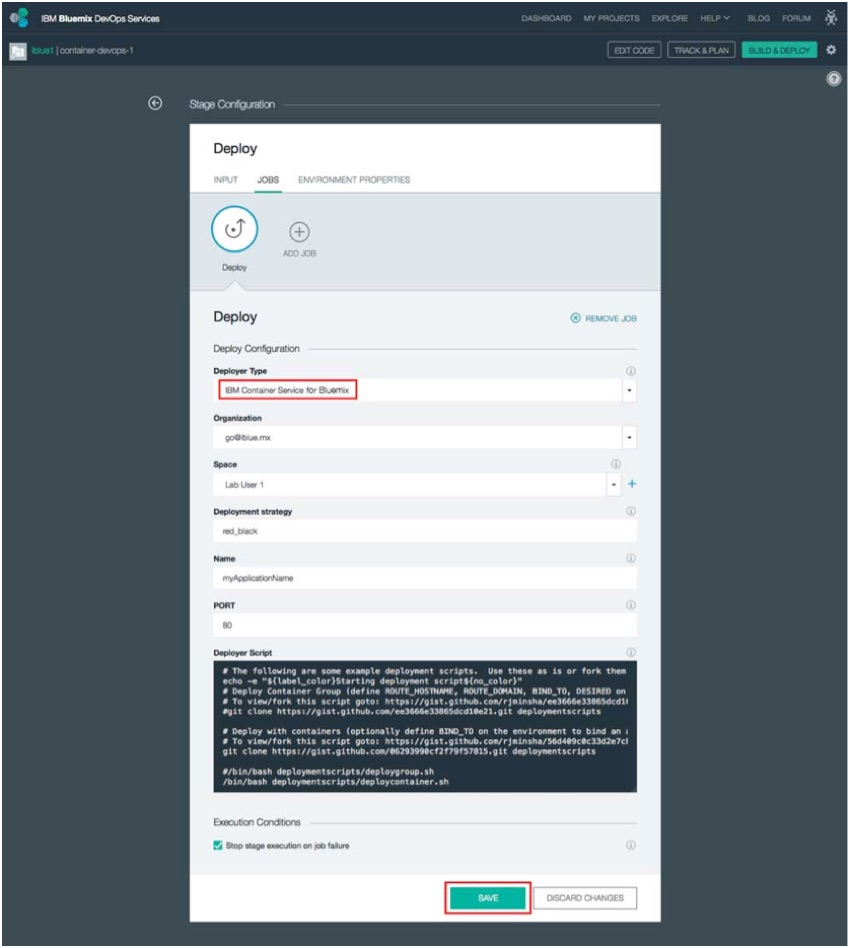Click the Name input field
The image size is (850, 948).
coord(424,578)
